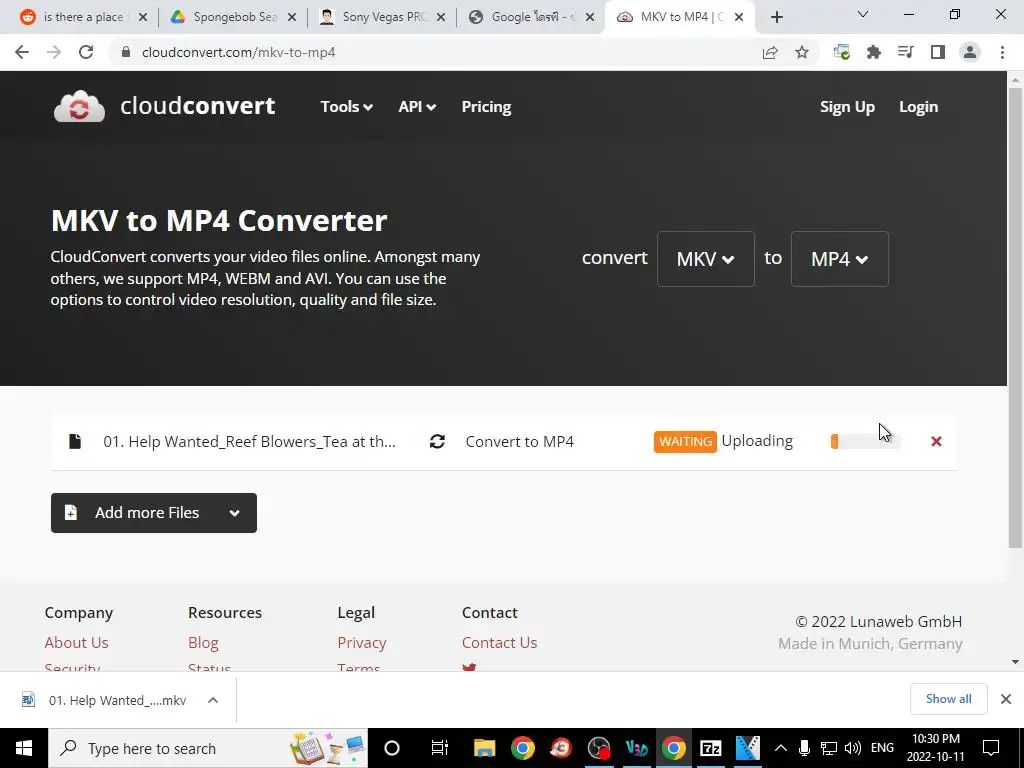
Task: Click the tab search chevron
Action: coord(863,14)
